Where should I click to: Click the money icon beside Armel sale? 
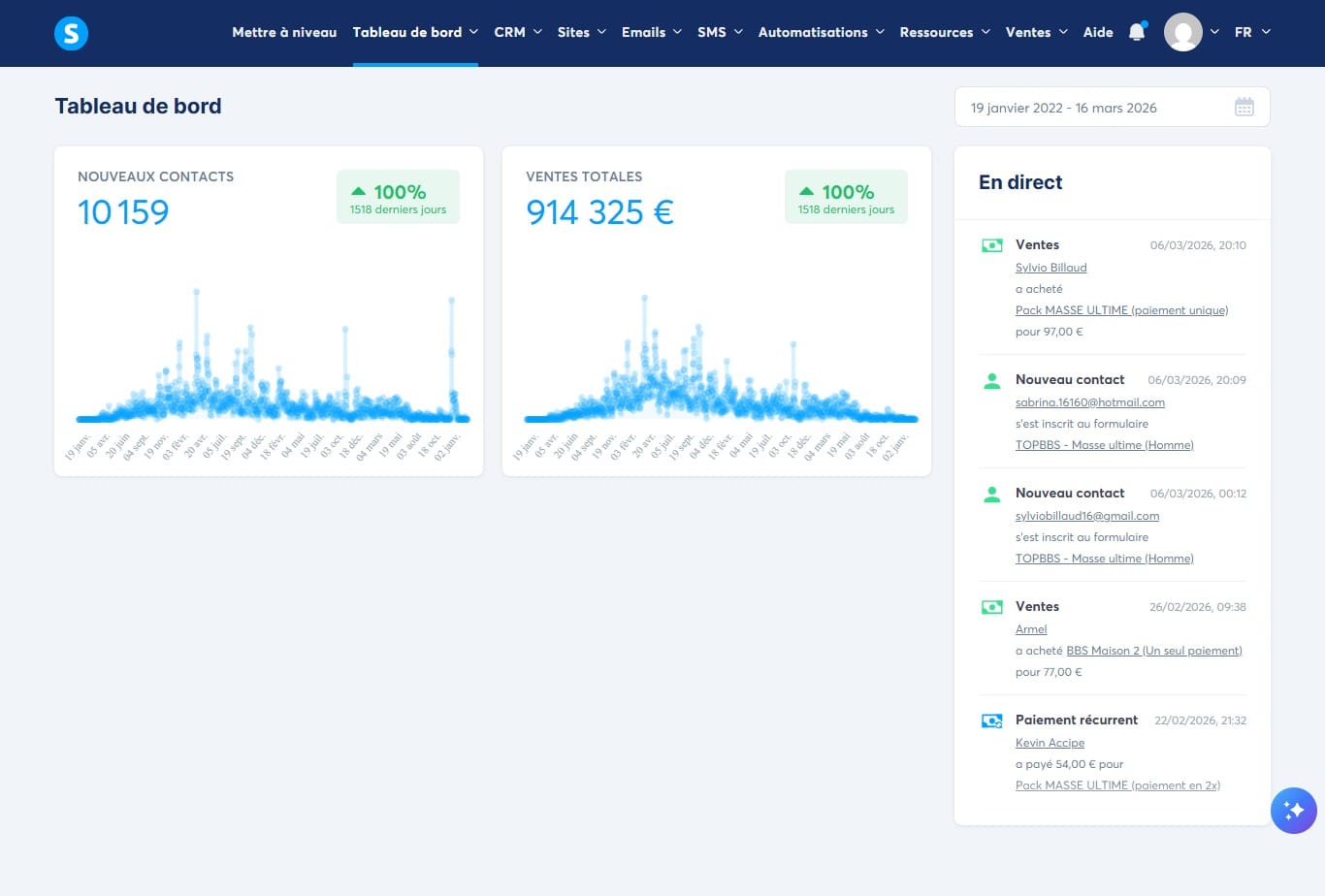991,607
